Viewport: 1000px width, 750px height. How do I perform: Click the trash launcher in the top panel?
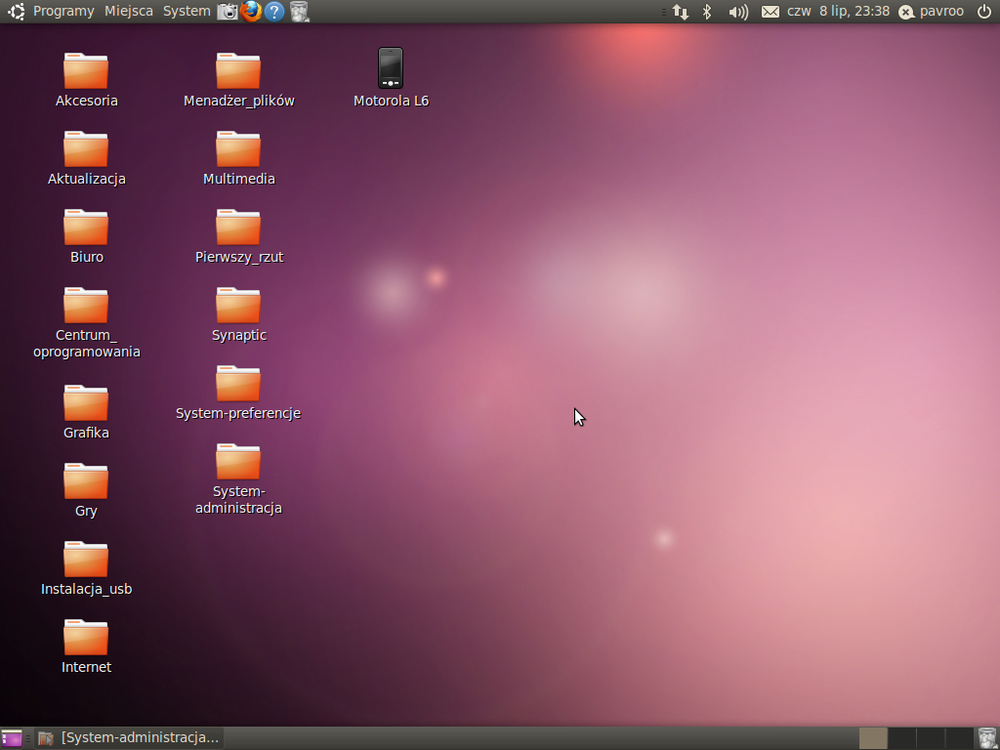[x=298, y=11]
